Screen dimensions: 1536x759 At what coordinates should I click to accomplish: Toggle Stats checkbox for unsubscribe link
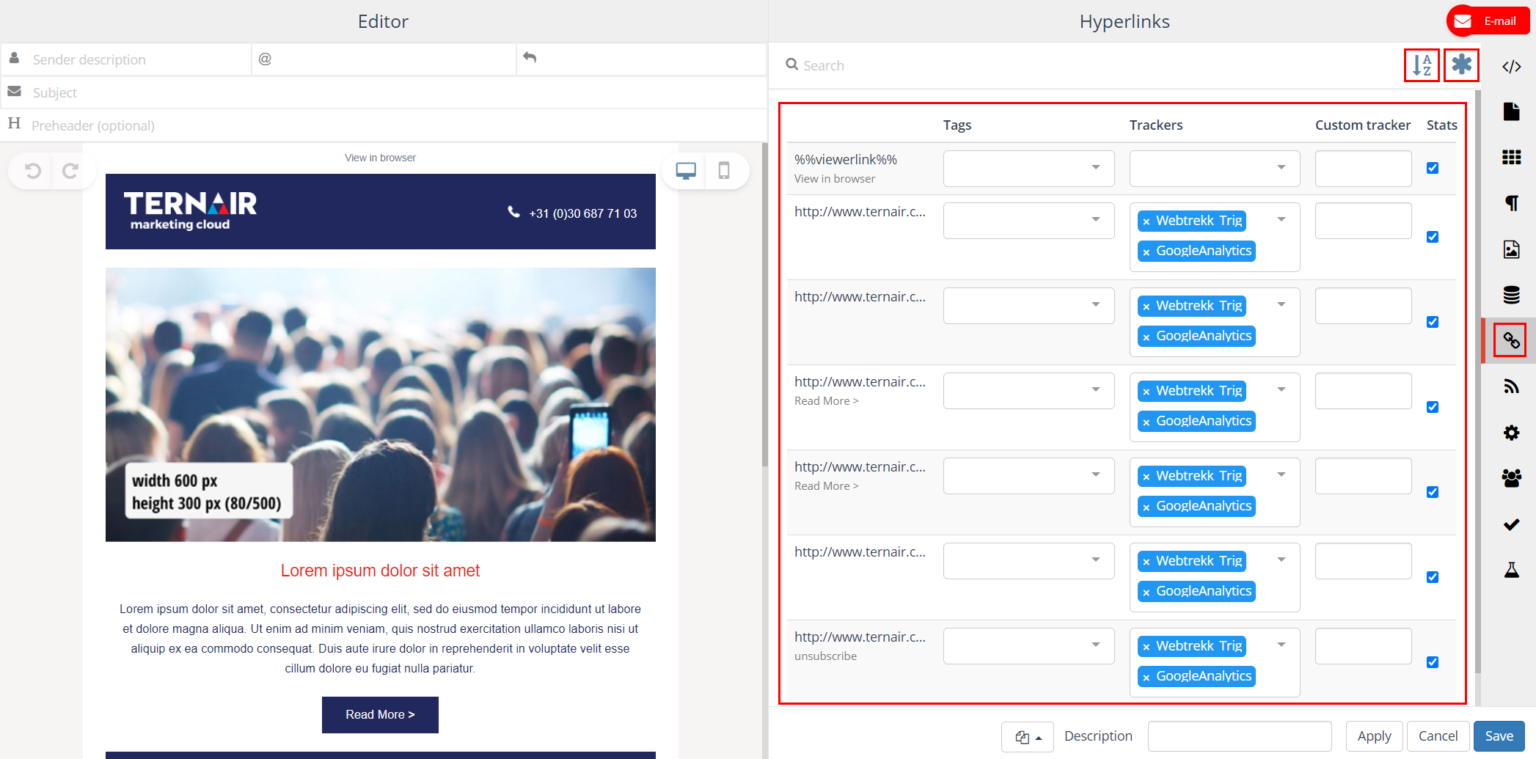(x=1433, y=662)
